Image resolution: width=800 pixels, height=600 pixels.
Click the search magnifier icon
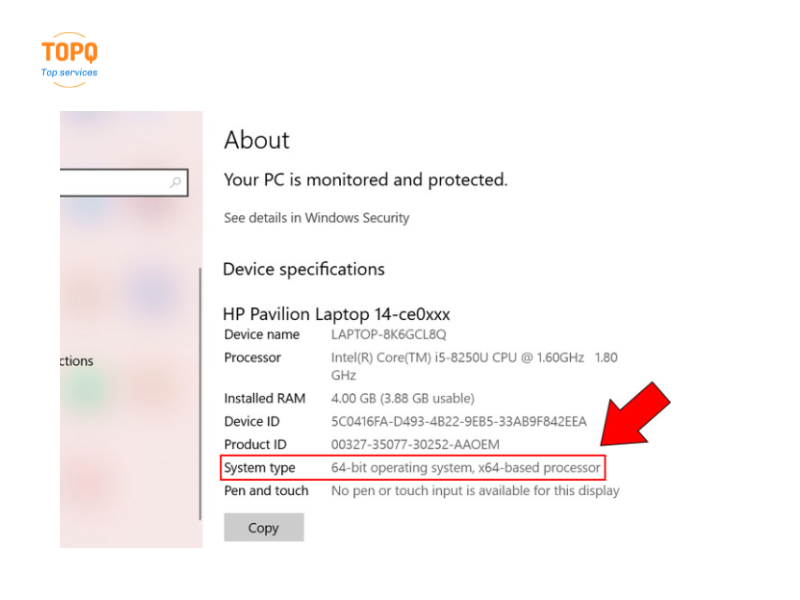pyautogui.click(x=176, y=182)
